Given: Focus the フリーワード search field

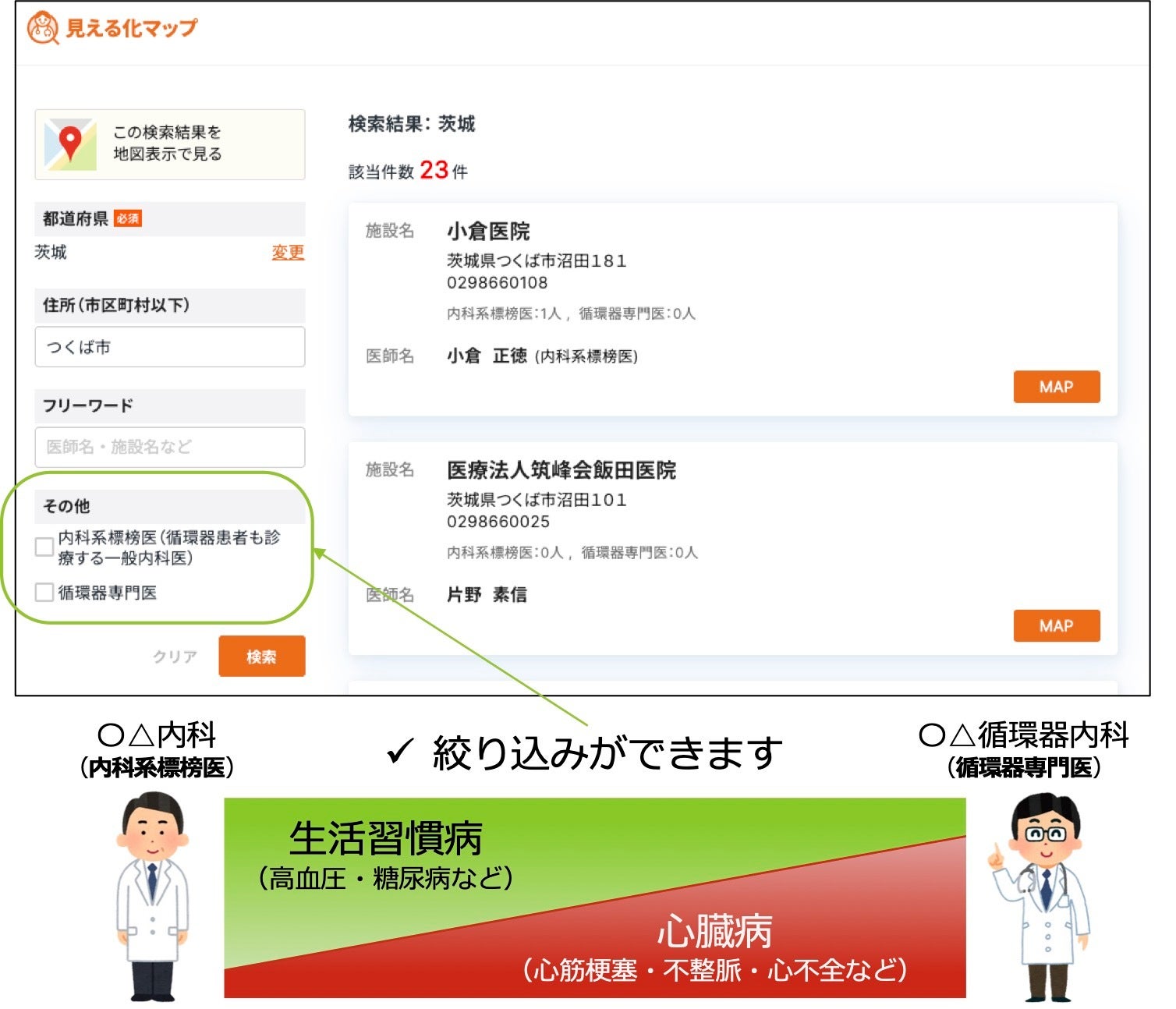Looking at the screenshot, I should (x=169, y=447).
